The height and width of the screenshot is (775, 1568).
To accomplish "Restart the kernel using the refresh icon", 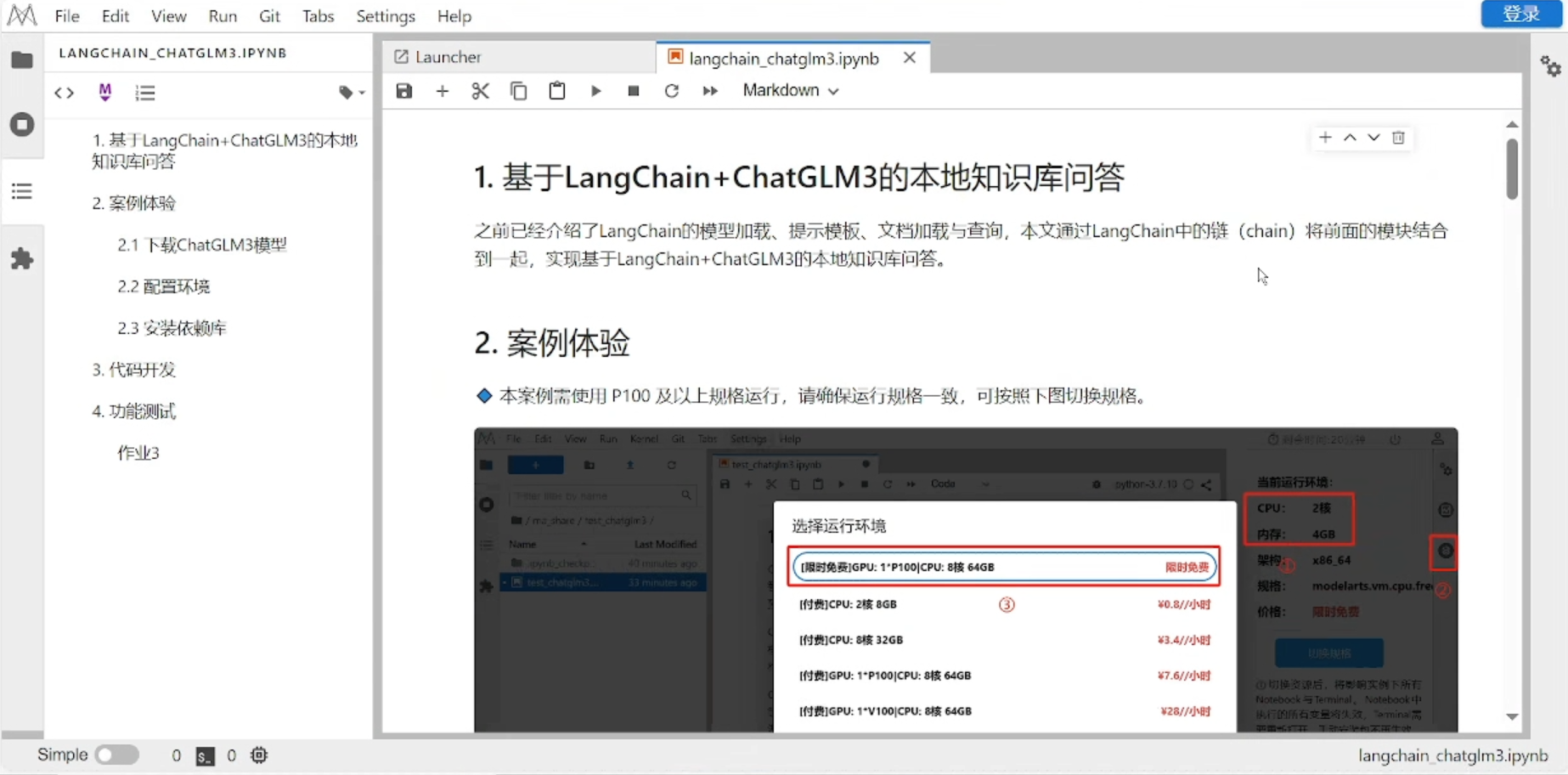I will (671, 91).
